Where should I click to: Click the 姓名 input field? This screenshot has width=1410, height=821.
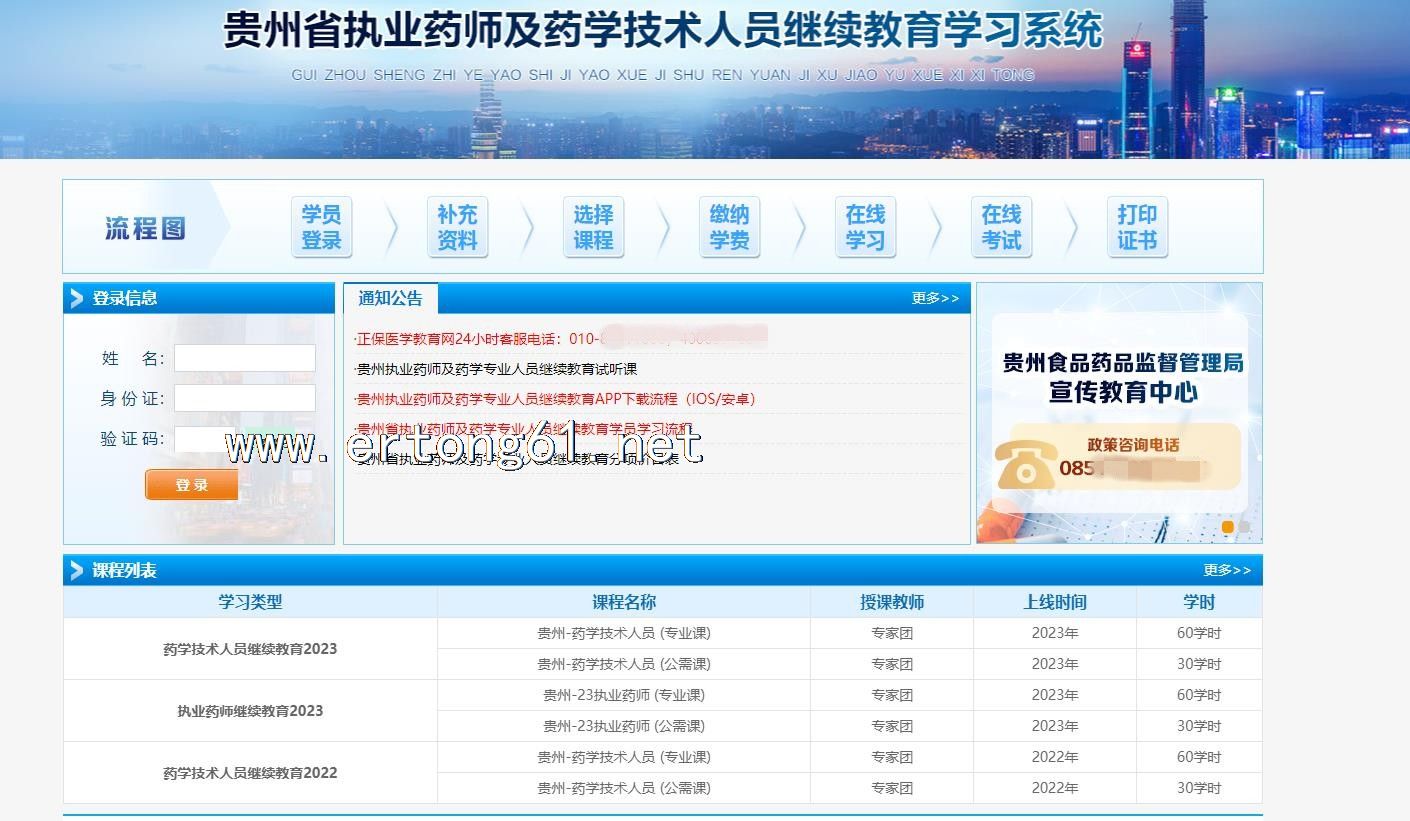[x=245, y=358]
